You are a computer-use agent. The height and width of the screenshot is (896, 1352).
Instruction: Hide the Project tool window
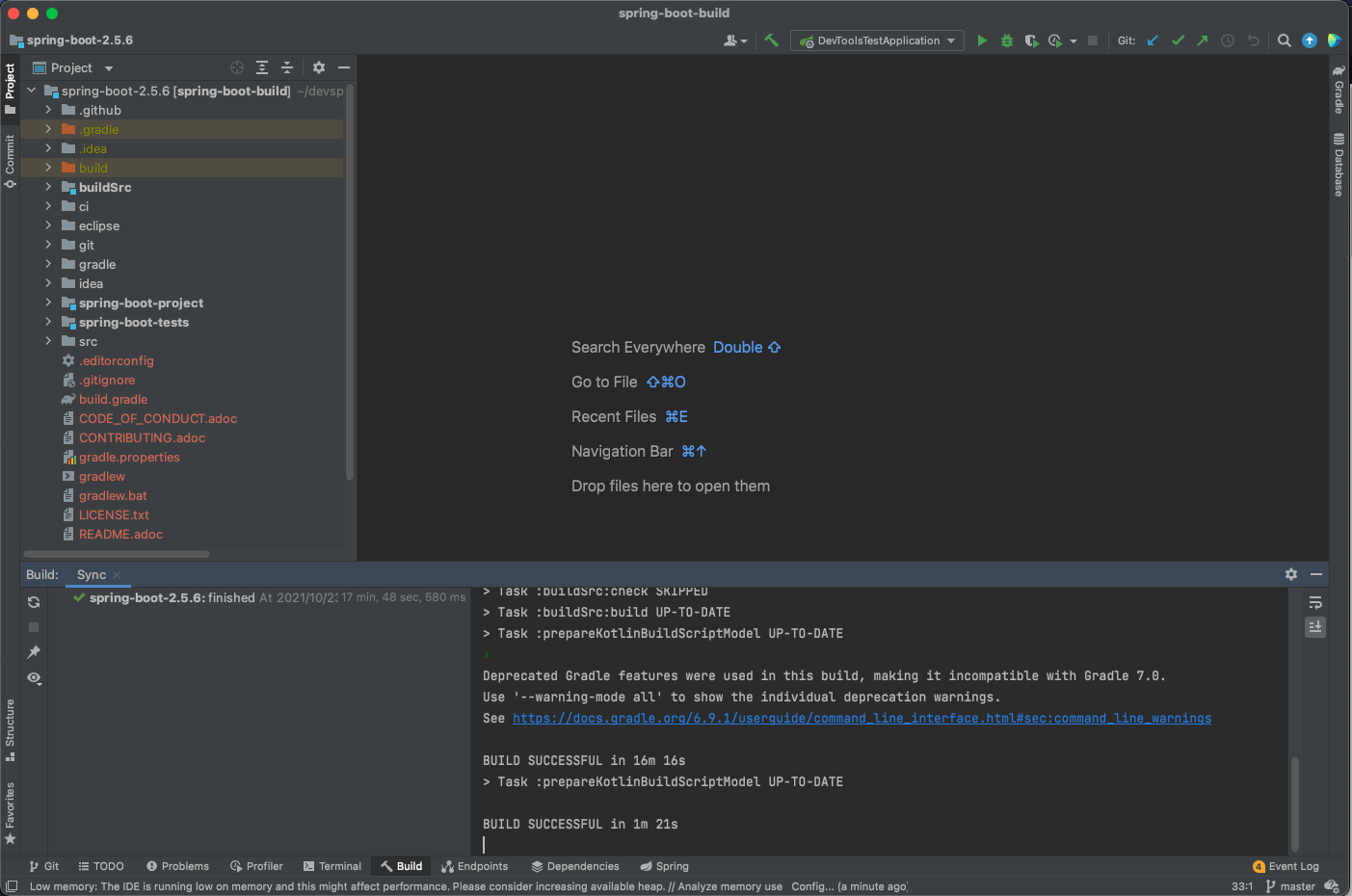click(x=344, y=67)
